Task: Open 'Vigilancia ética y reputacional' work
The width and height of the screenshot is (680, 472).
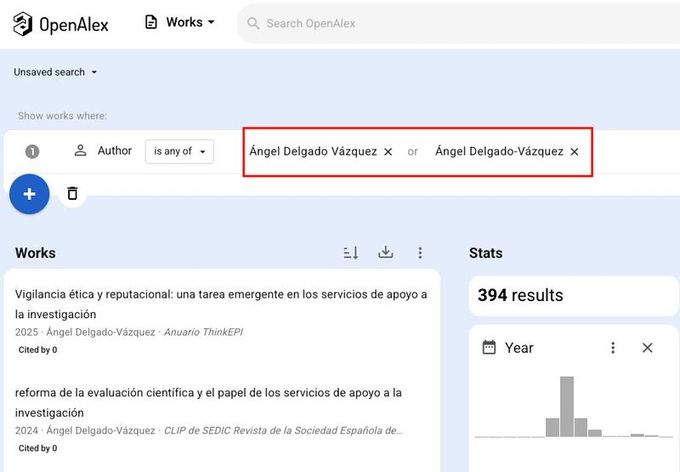Action: pos(221,304)
